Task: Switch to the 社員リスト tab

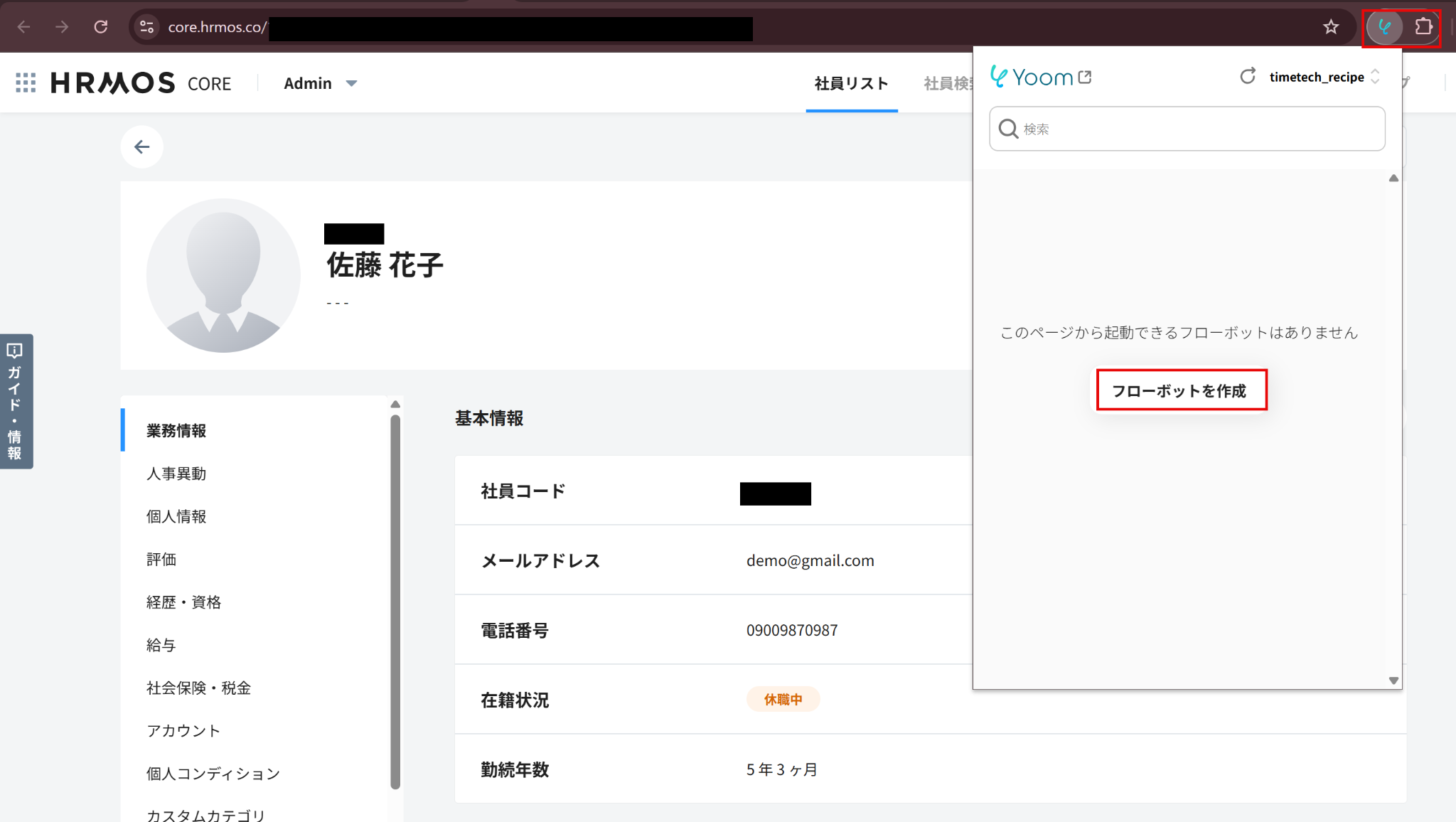Action: point(851,83)
